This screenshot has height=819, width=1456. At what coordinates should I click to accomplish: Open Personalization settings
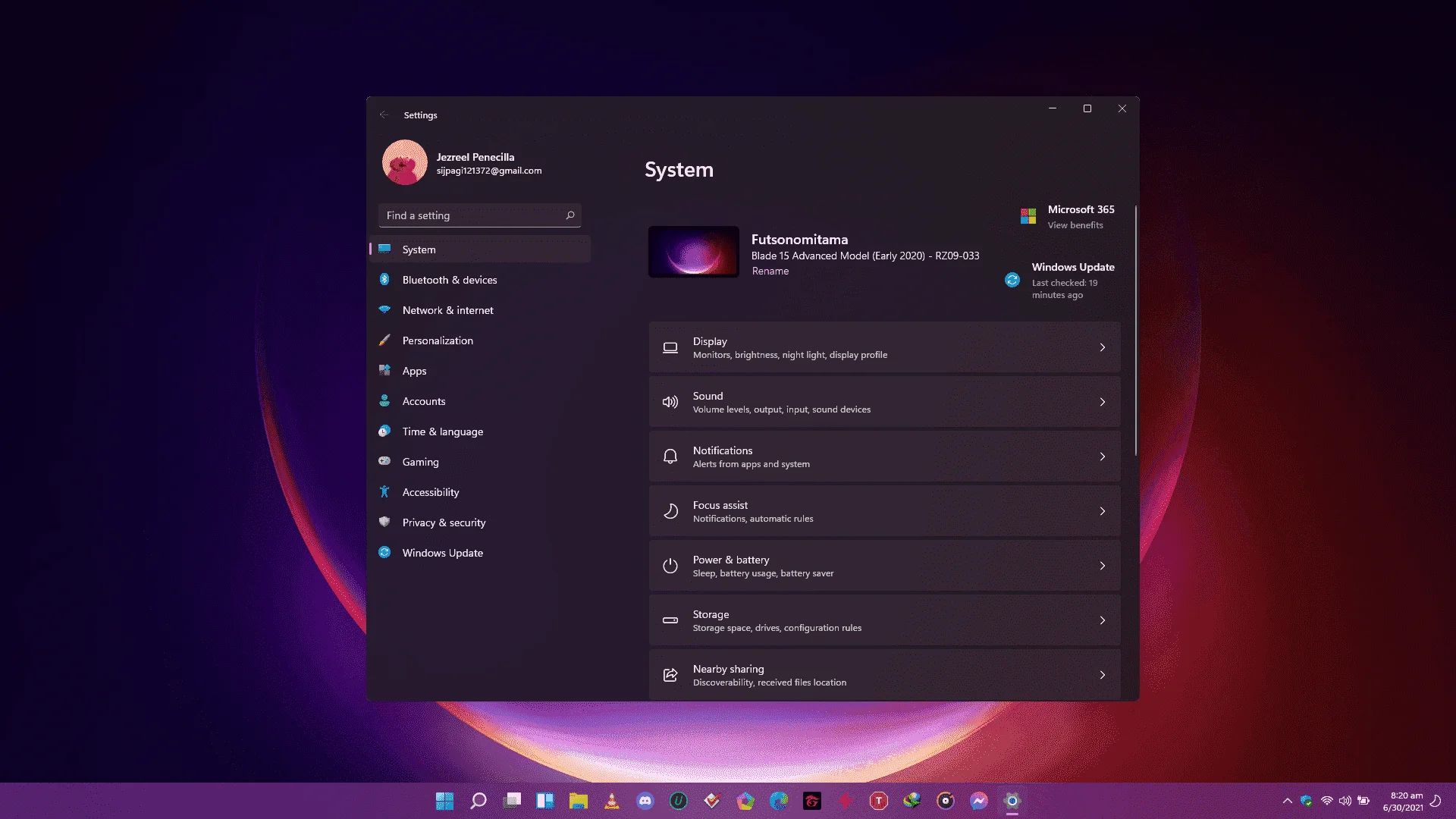pos(480,340)
